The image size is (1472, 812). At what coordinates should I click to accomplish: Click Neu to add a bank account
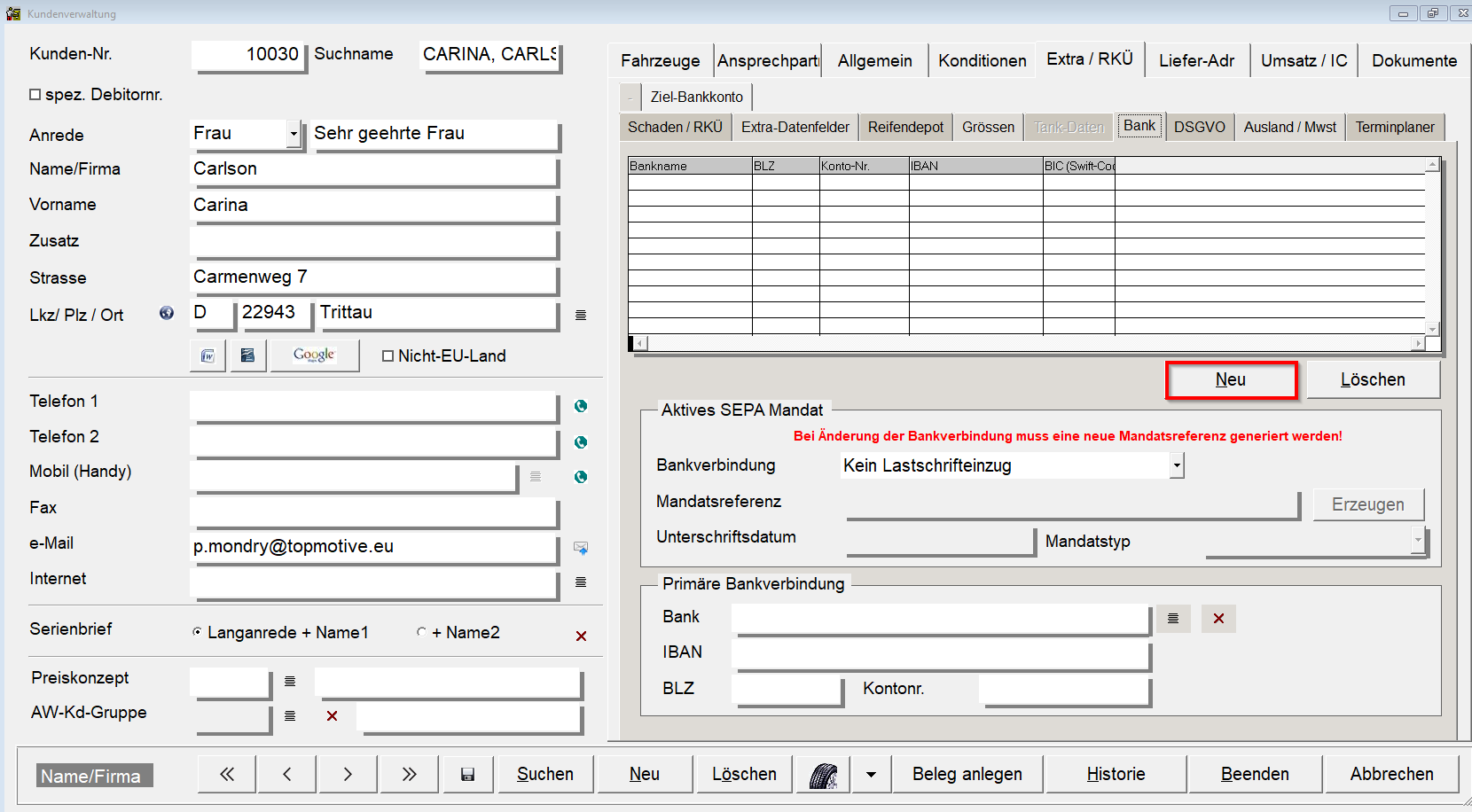coord(1231,379)
